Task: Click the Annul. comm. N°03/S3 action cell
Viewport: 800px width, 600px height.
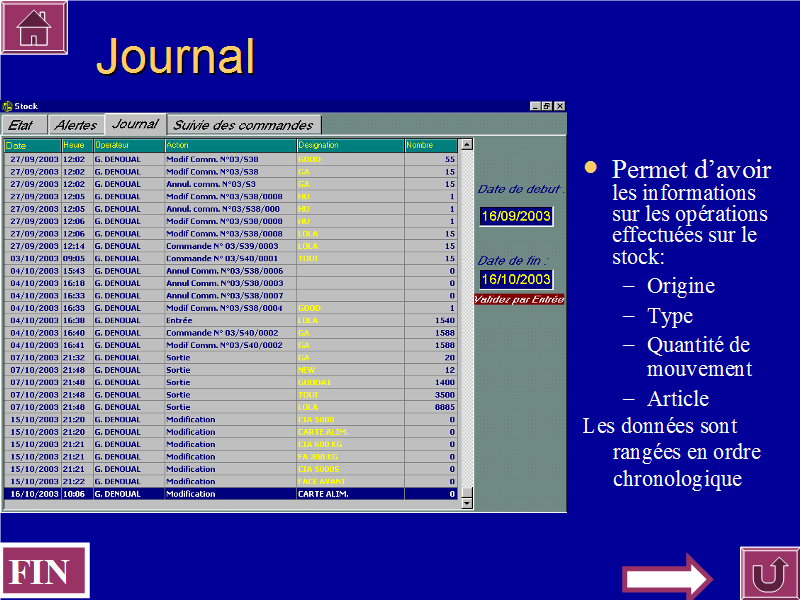Action: [231, 184]
